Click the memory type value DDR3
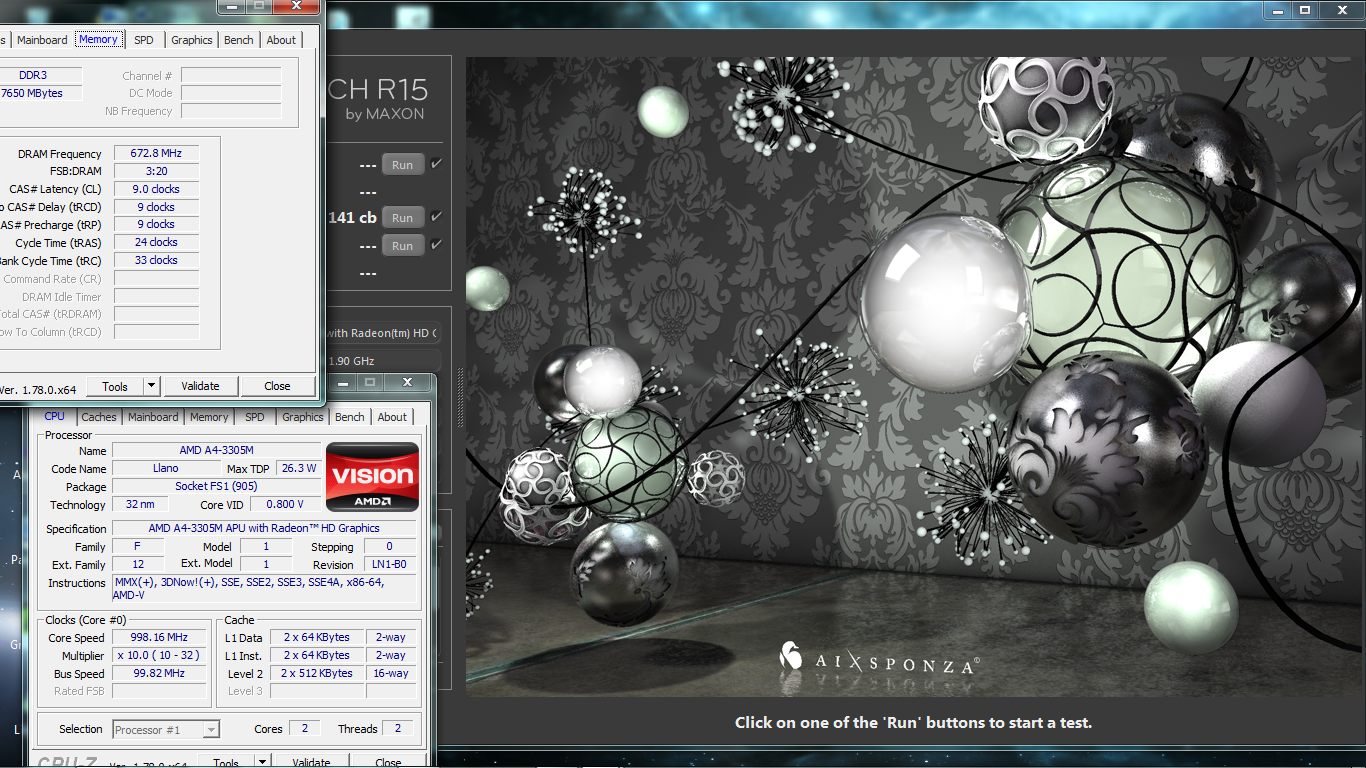Image resolution: width=1366 pixels, height=768 pixels. (x=40, y=75)
